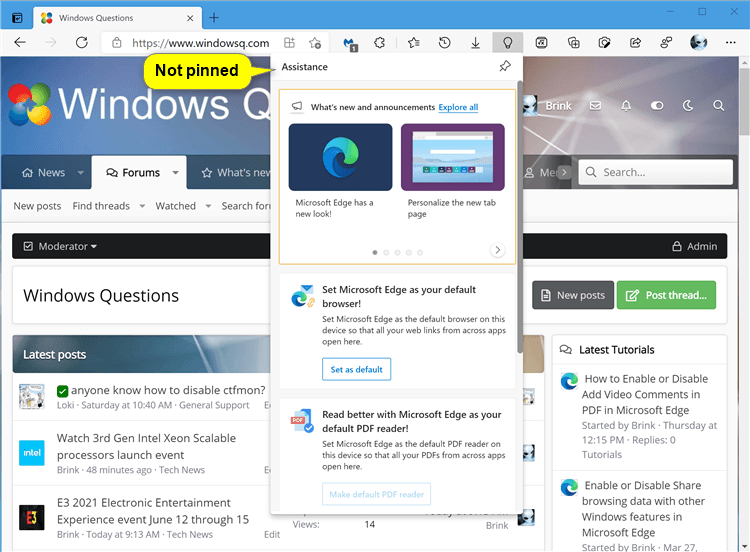This screenshot has height=552, width=750.
Task: Expand the navigation overflow arrow near Members
Action: click(564, 172)
